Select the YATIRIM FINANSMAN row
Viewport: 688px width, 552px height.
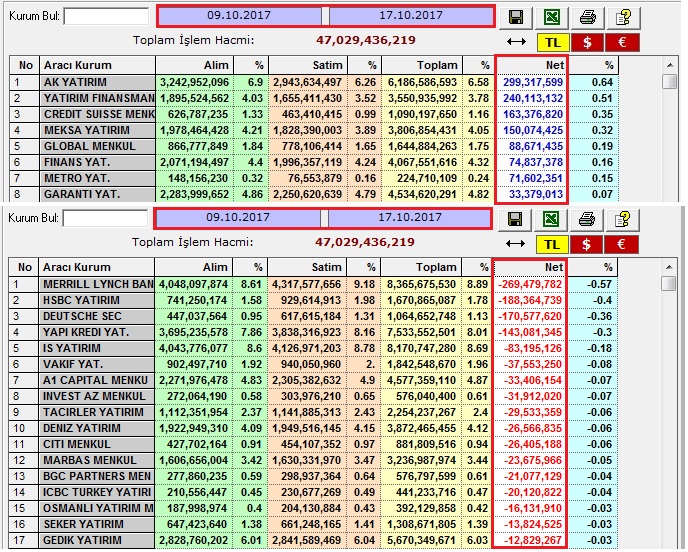314,98
